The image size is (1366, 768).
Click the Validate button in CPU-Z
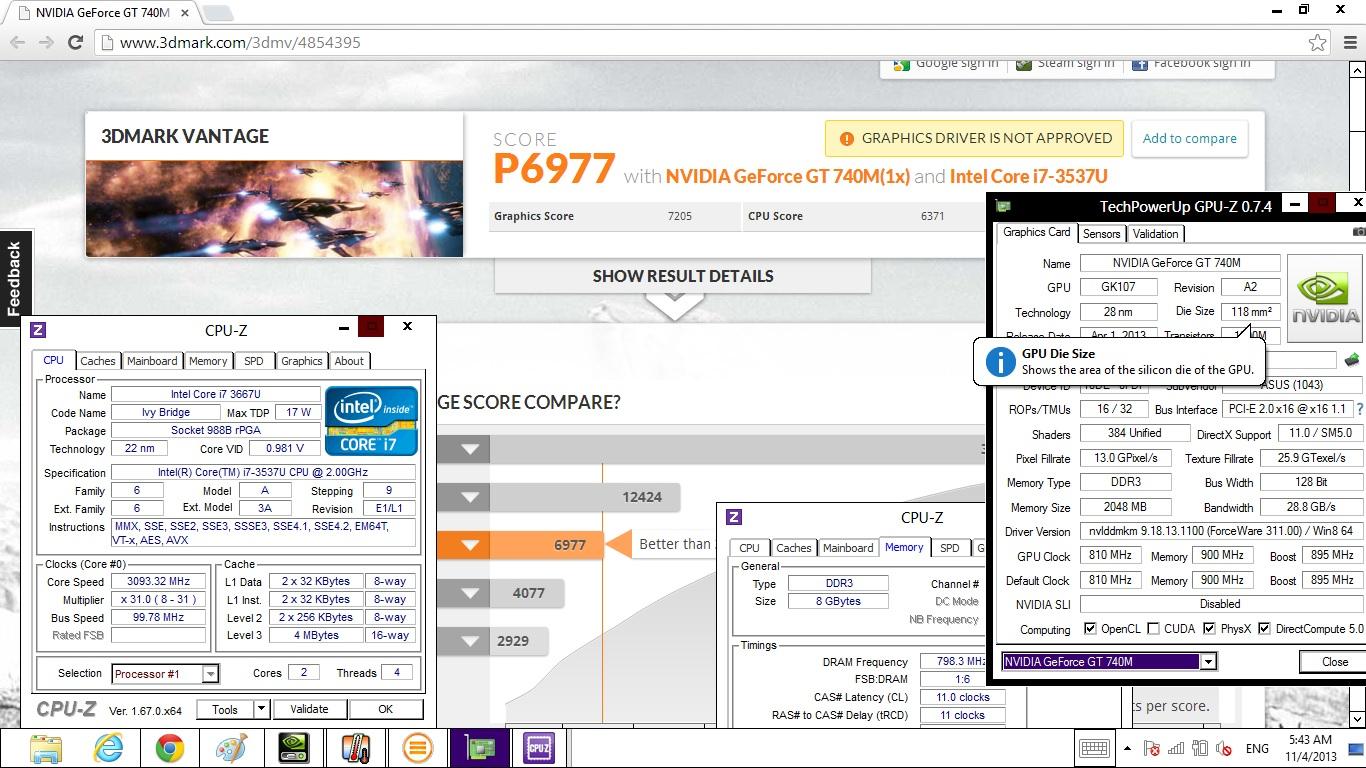coord(309,709)
